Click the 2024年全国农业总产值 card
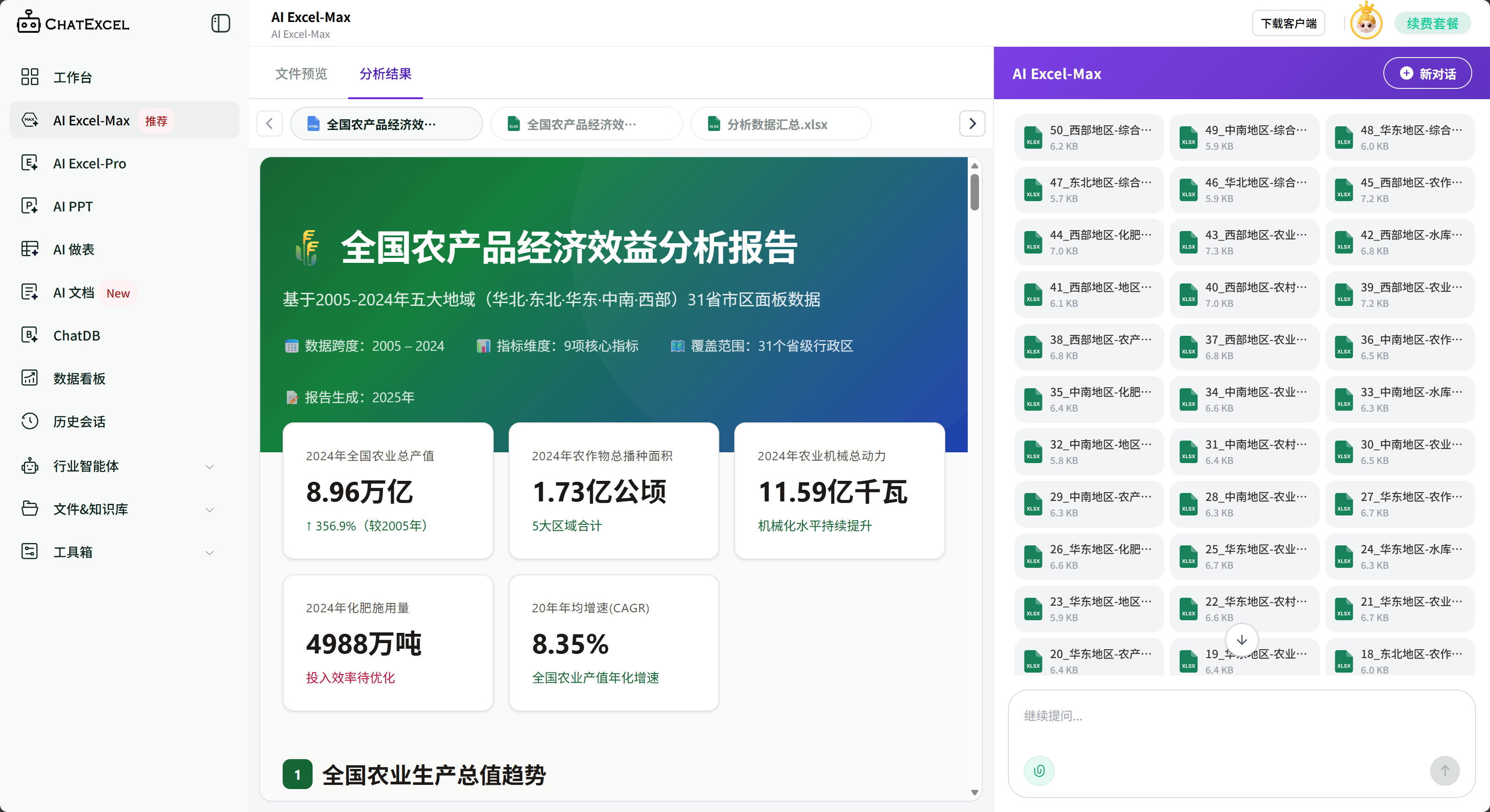Image resolution: width=1490 pixels, height=812 pixels. point(388,491)
